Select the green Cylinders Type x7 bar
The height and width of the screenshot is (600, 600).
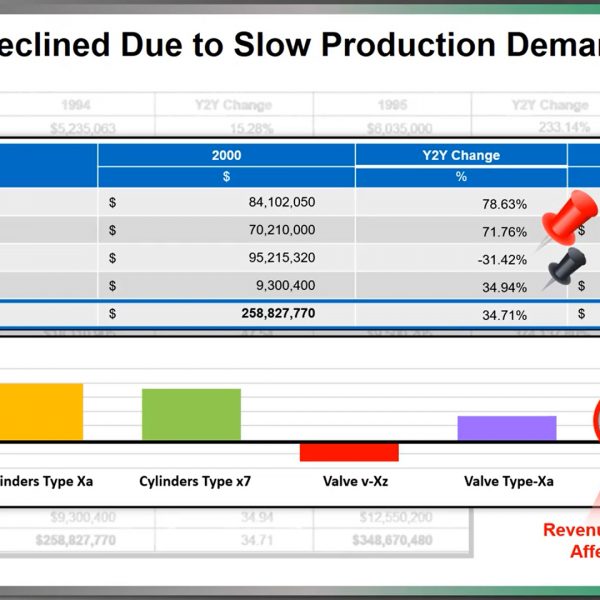point(191,415)
